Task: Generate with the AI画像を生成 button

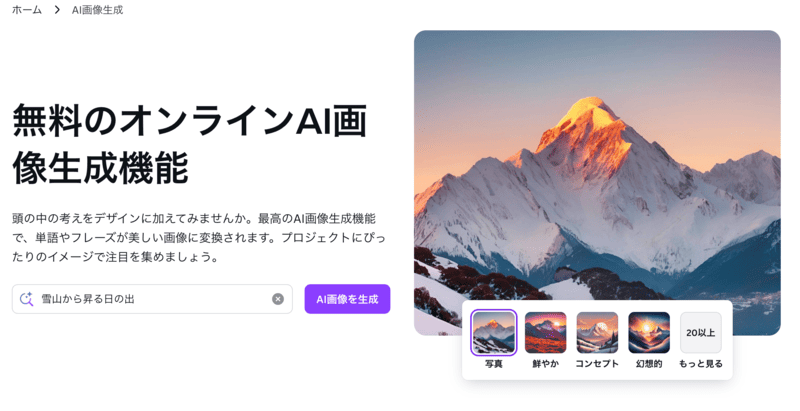Action: coord(347,299)
